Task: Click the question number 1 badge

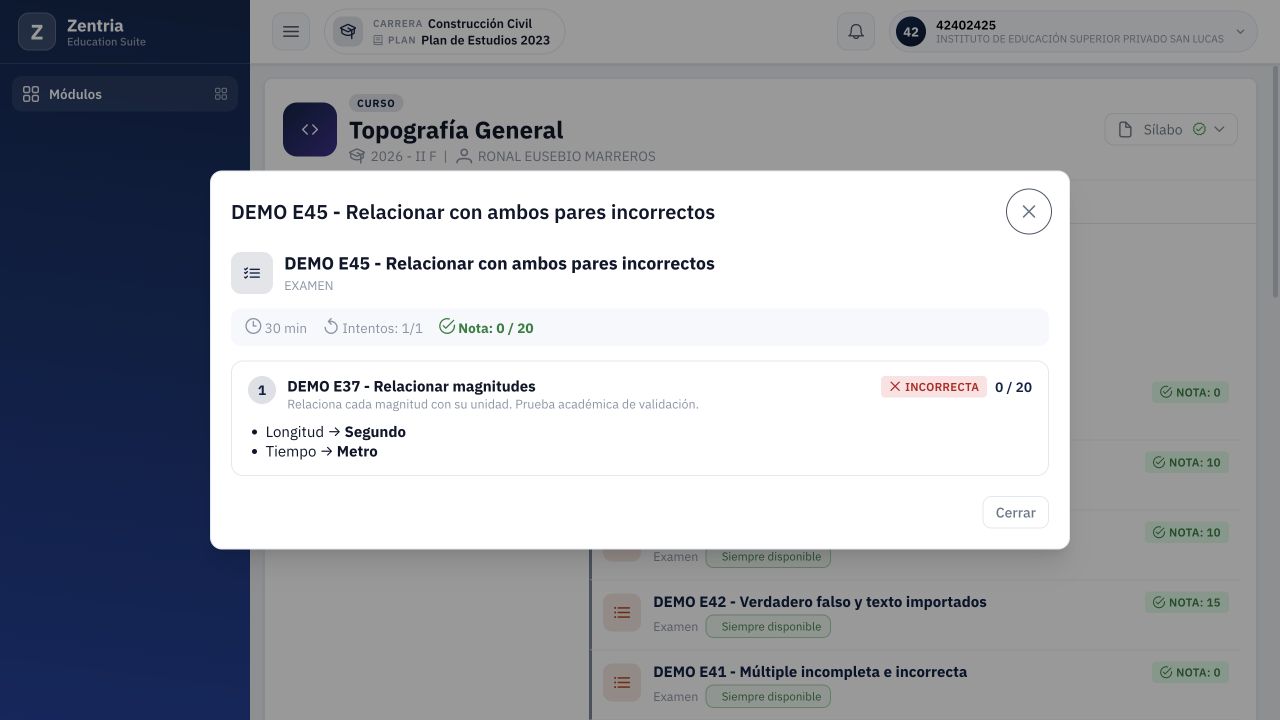Action: point(262,390)
